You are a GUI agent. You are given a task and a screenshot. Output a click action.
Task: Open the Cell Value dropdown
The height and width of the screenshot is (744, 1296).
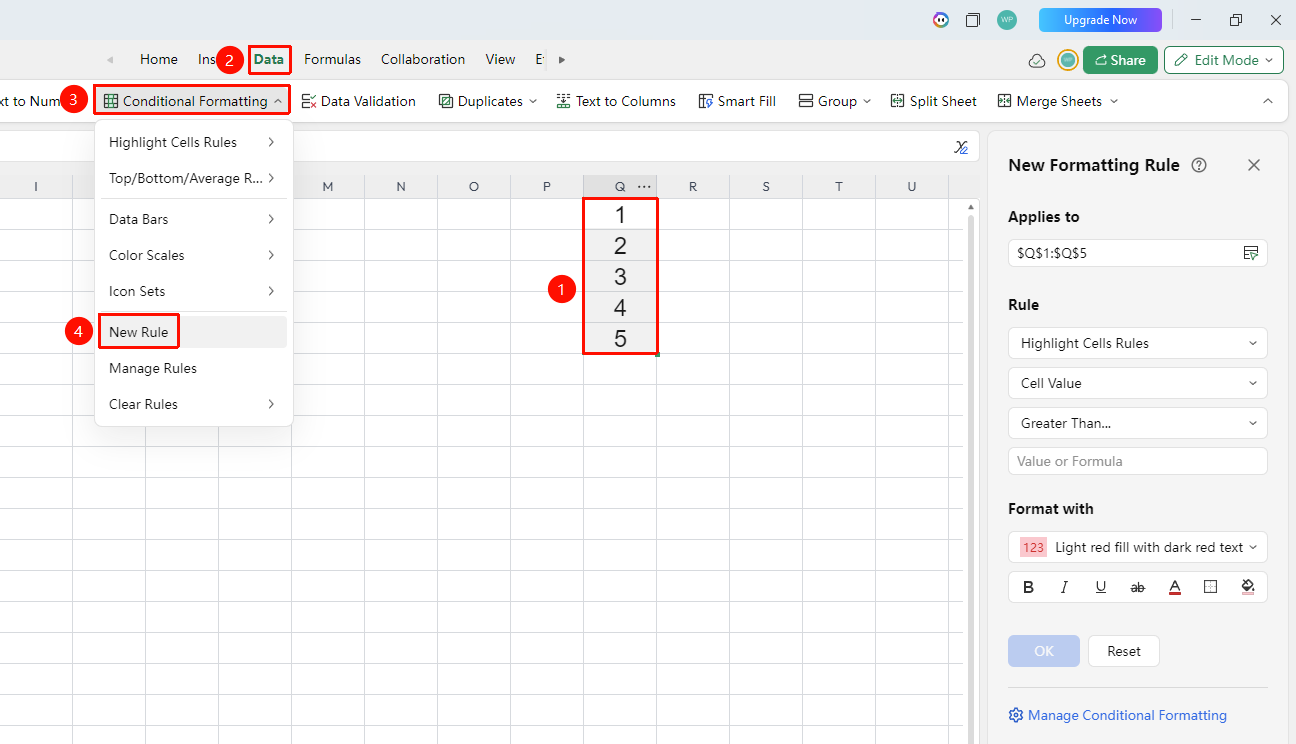click(1138, 383)
